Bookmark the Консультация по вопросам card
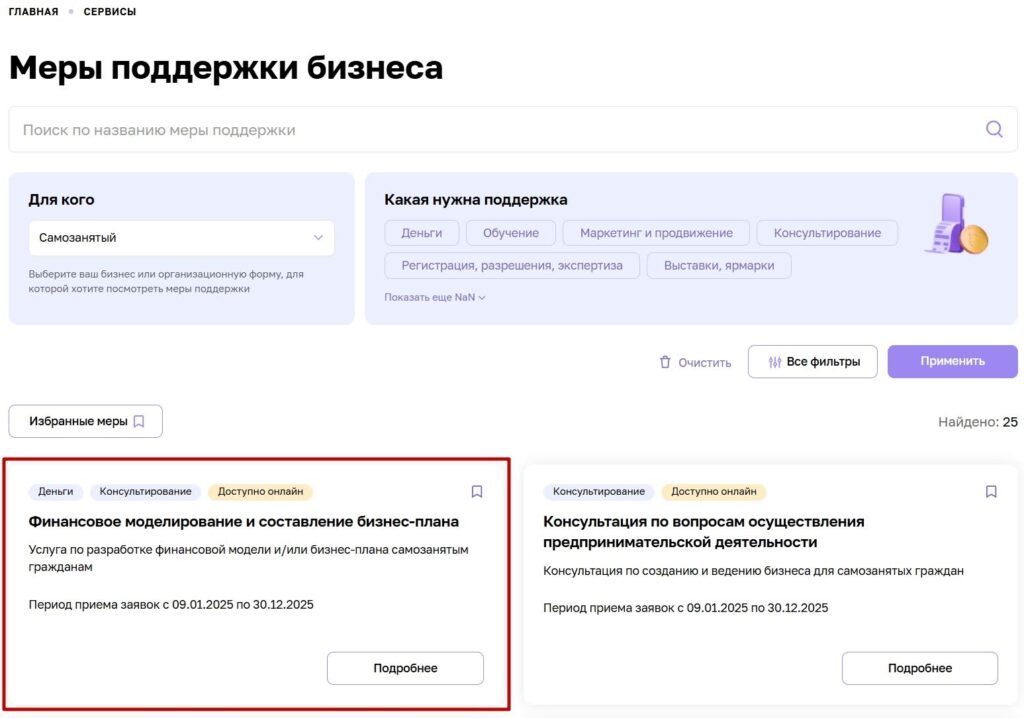This screenshot has height=718, width=1024. 991,491
